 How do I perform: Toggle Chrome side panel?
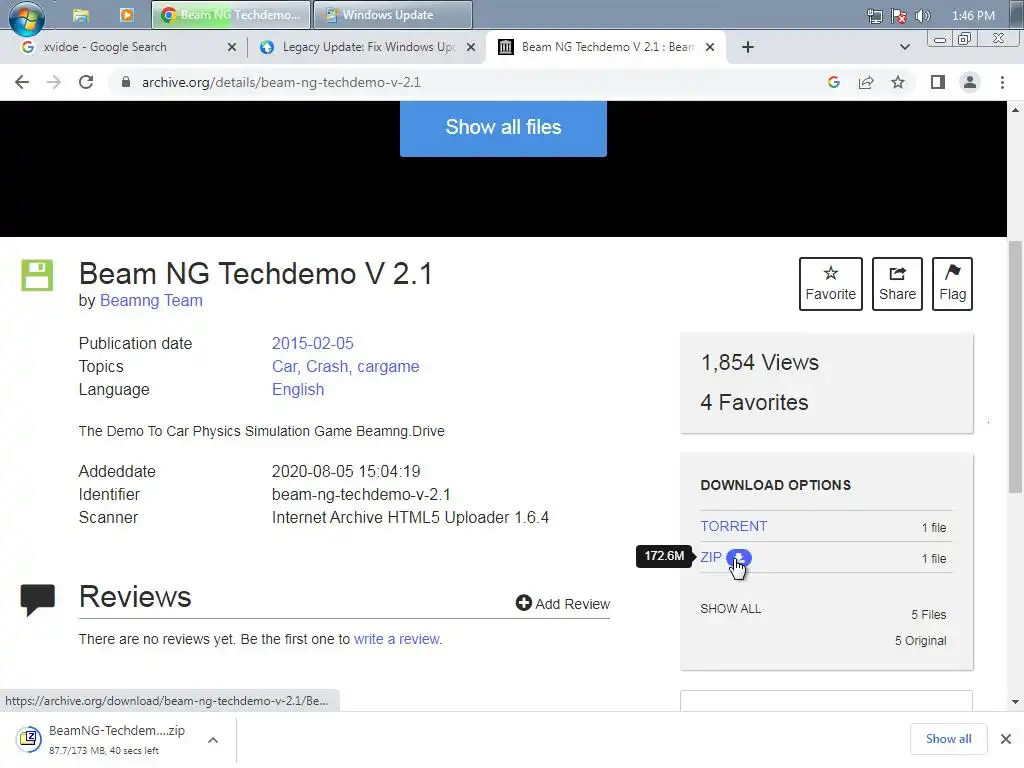click(938, 82)
